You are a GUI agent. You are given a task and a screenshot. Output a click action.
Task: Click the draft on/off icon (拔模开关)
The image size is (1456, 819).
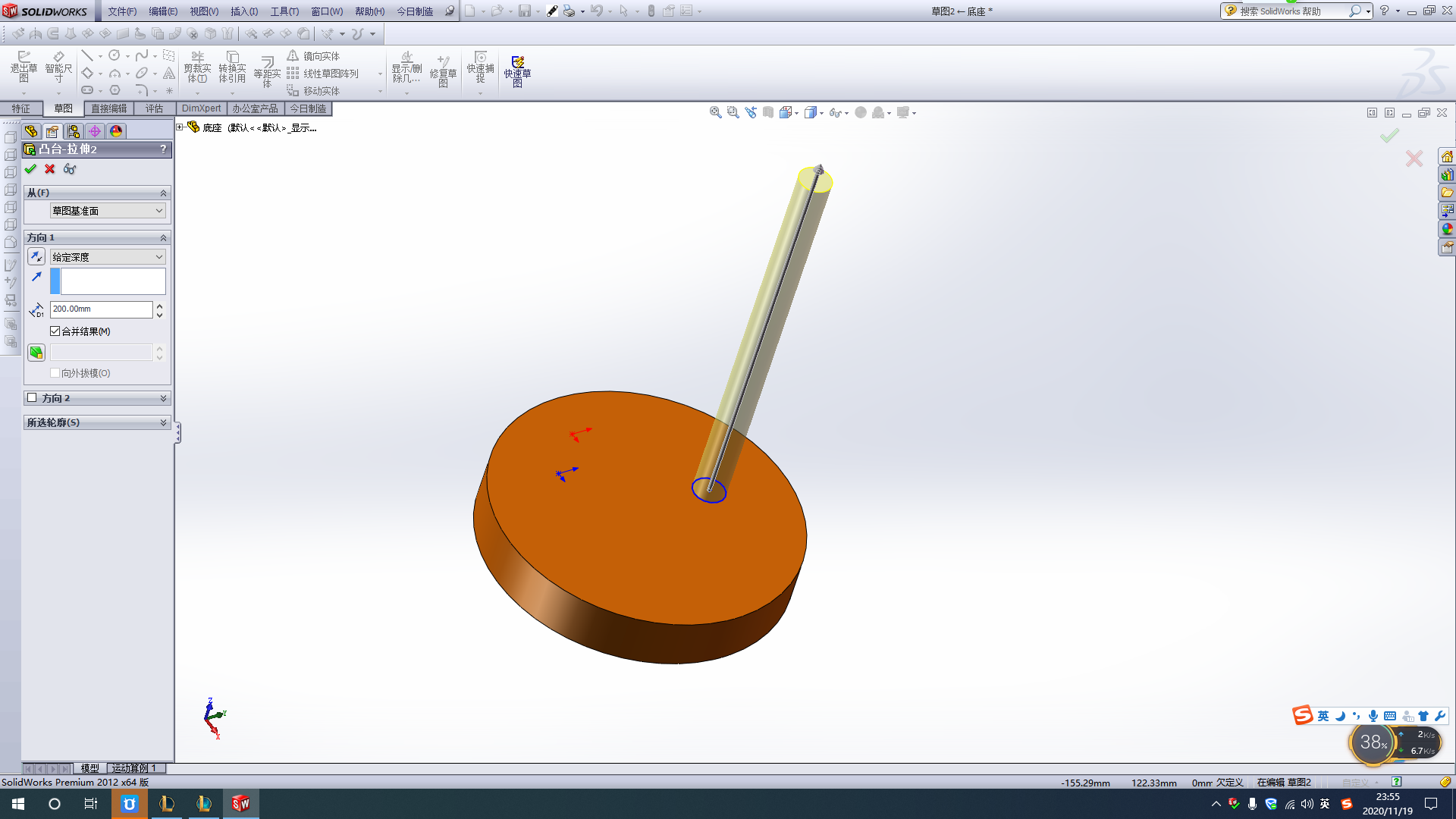coord(36,353)
